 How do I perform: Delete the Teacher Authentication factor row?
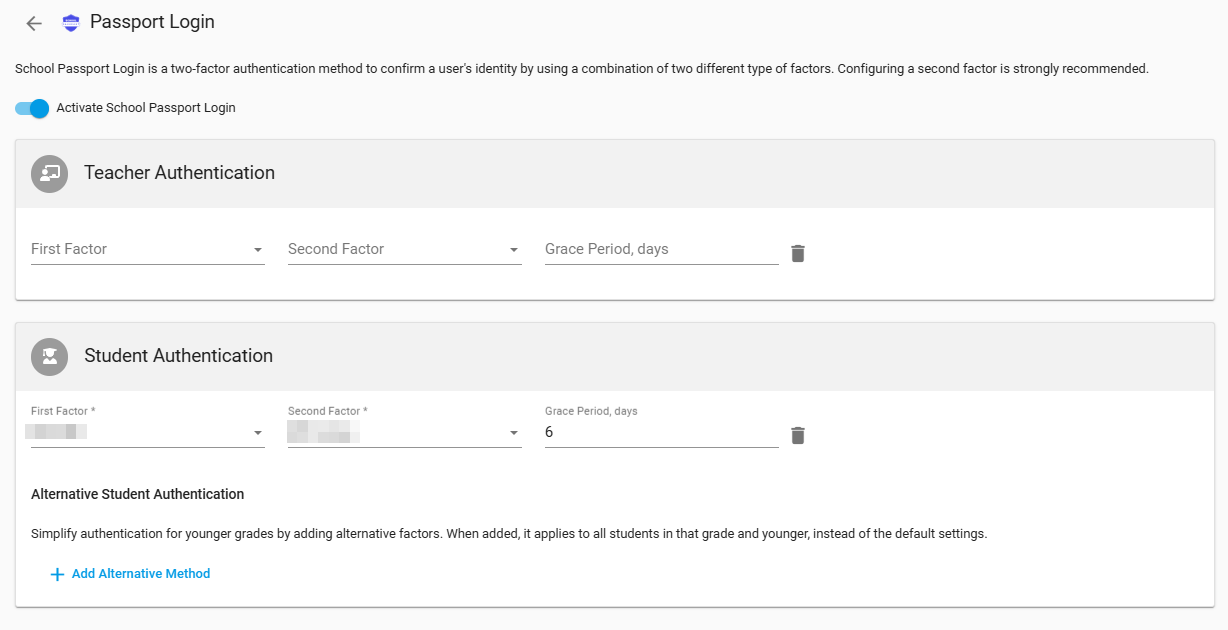797,253
